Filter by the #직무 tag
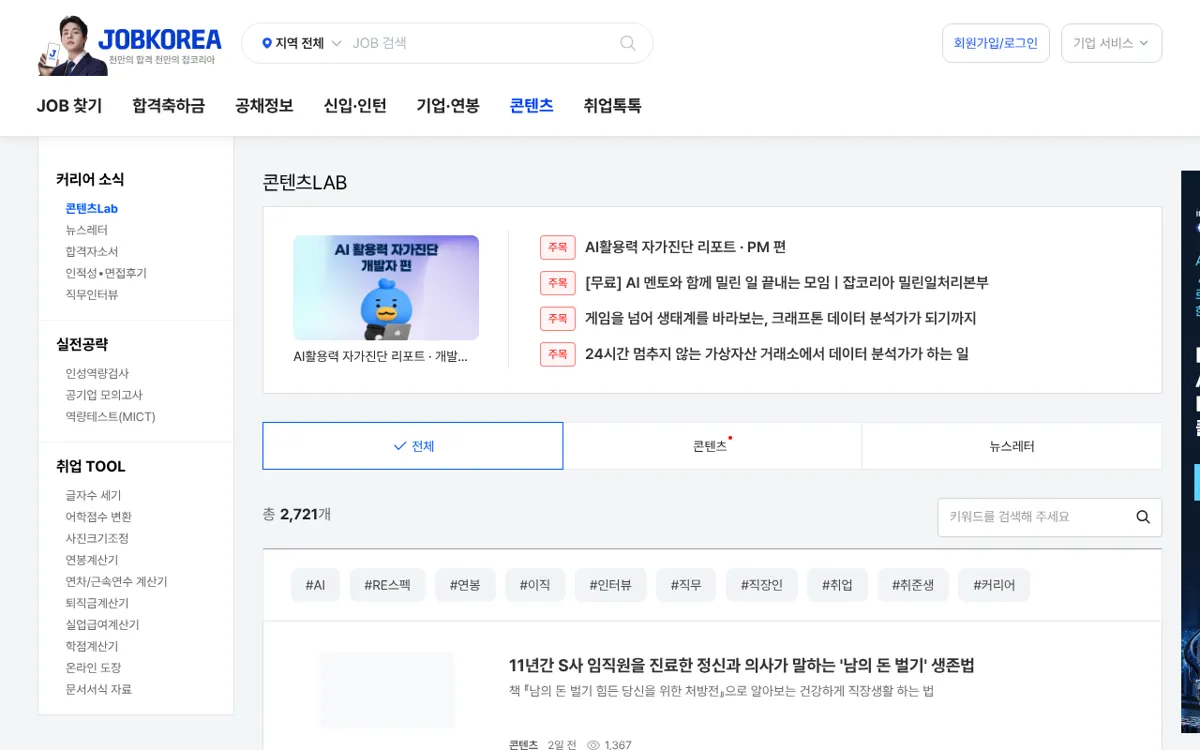The image size is (1200, 750). click(x=686, y=585)
